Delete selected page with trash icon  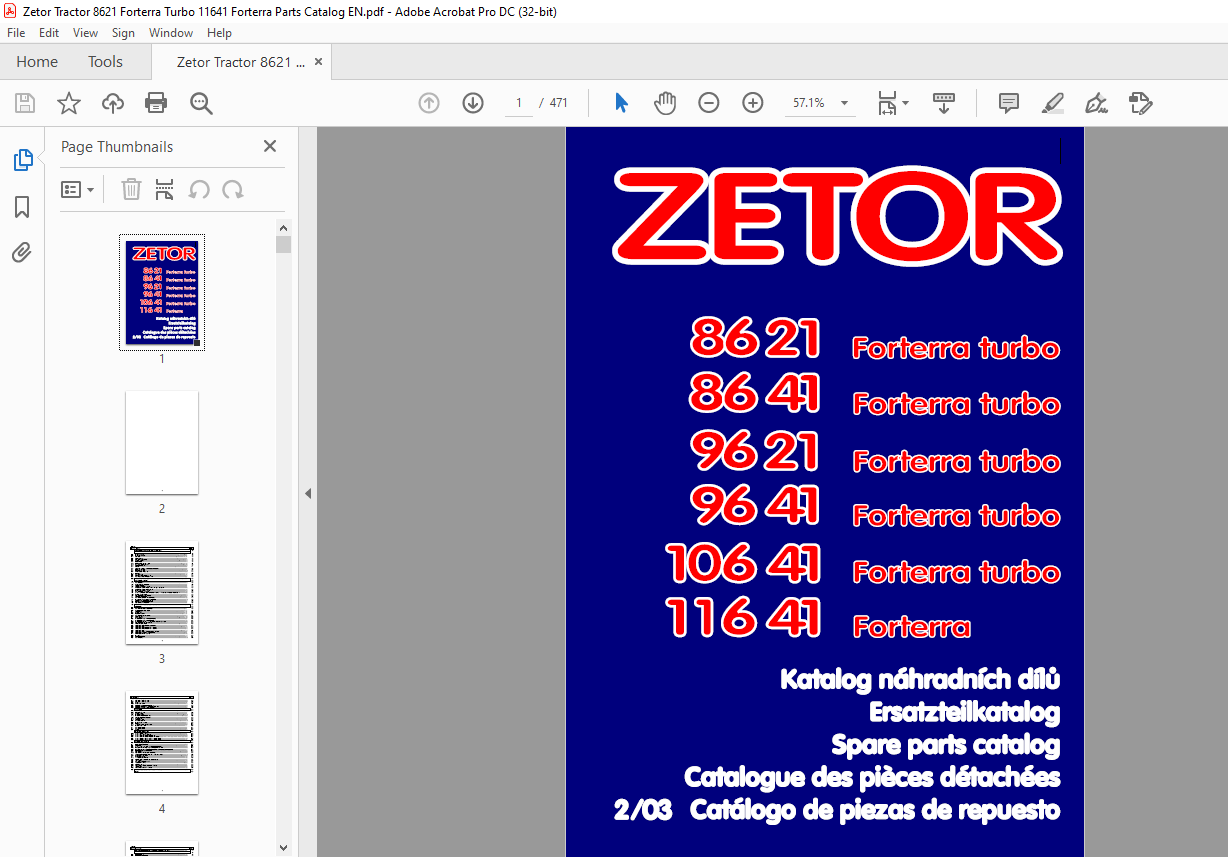131,189
